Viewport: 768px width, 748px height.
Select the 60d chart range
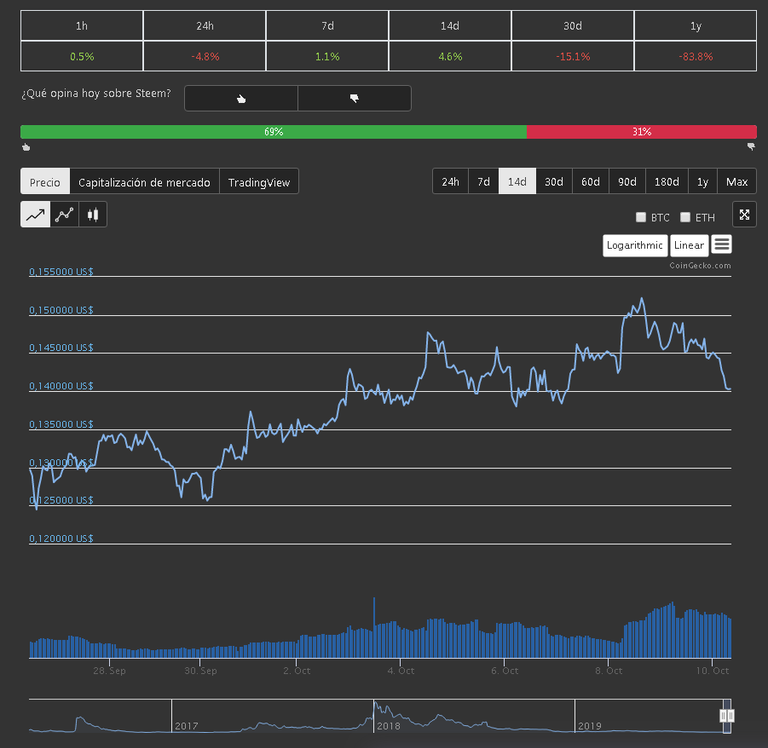tap(591, 181)
